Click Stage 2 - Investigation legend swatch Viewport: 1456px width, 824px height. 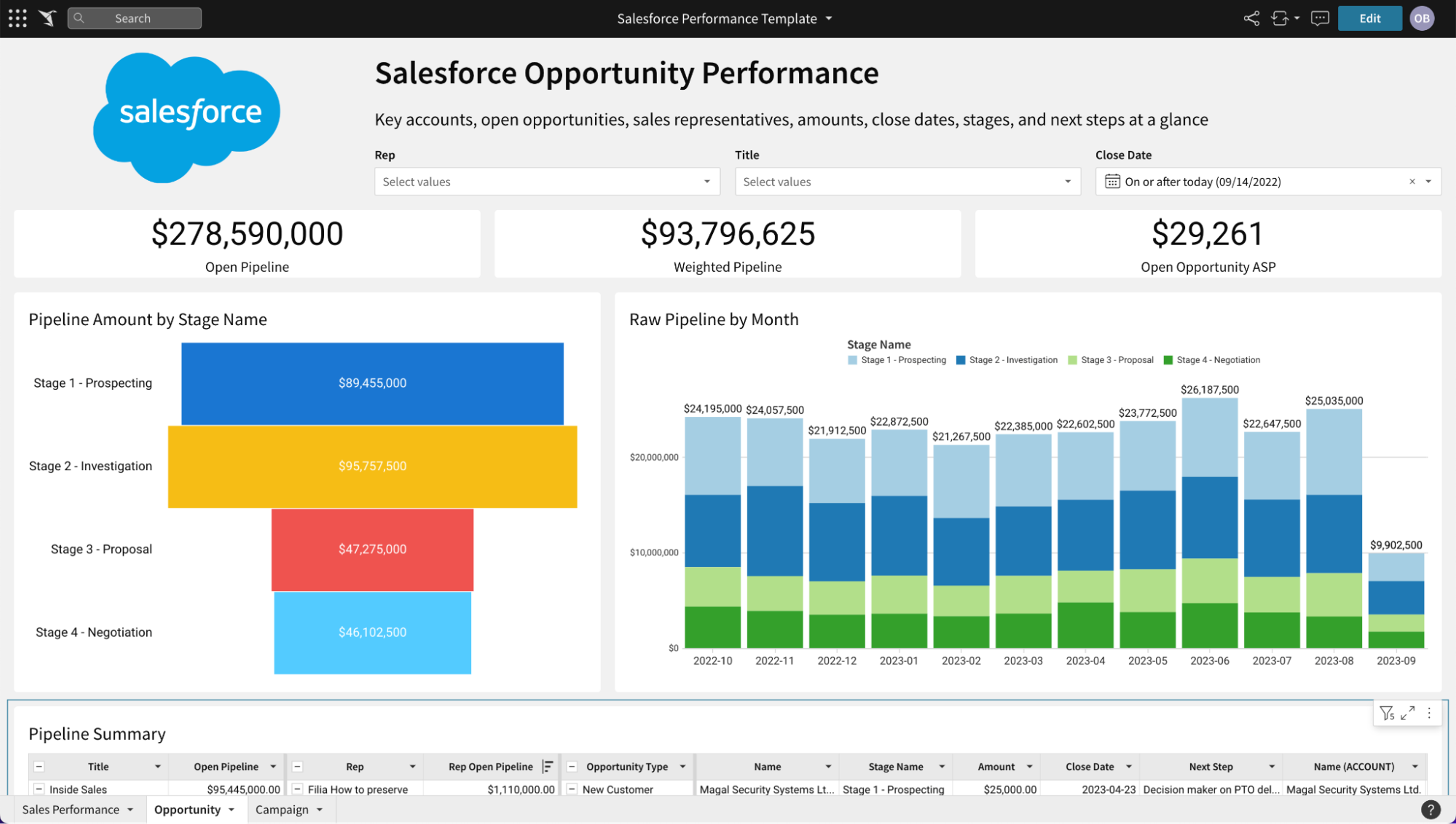960,360
